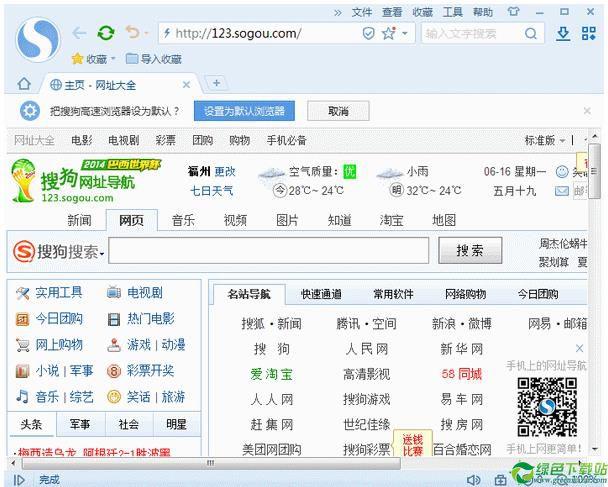
Task: Open the 工具 menu in the title bar
Action: tap(453, 12)
